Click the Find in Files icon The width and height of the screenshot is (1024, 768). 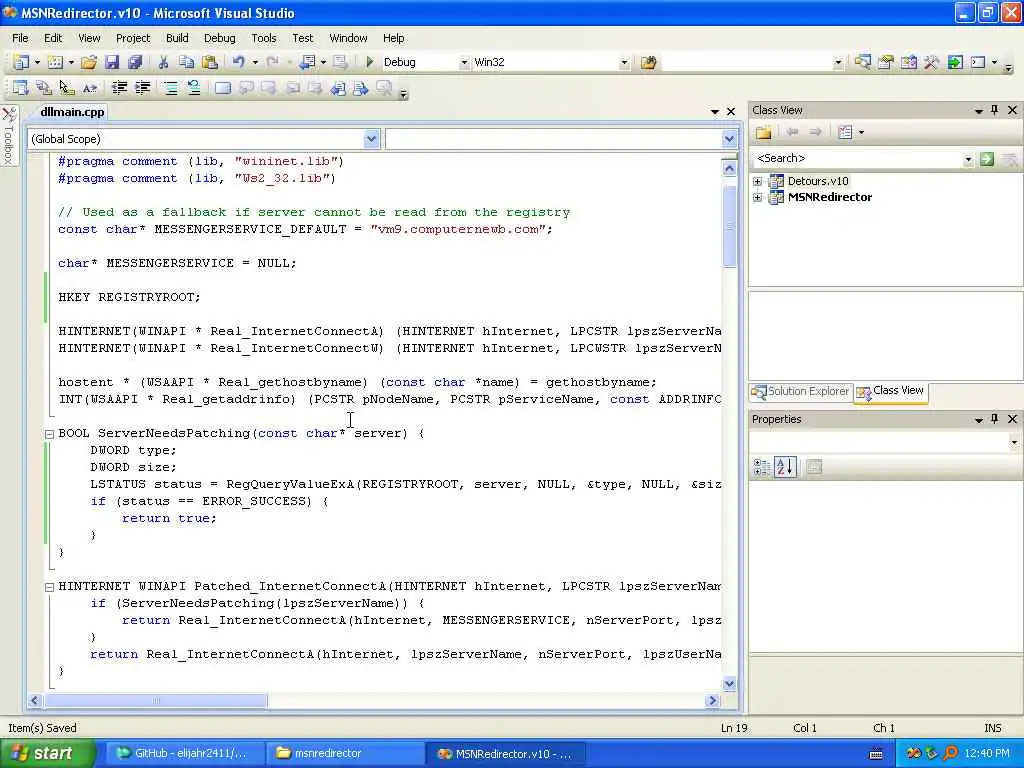click(x=648, y=62)
